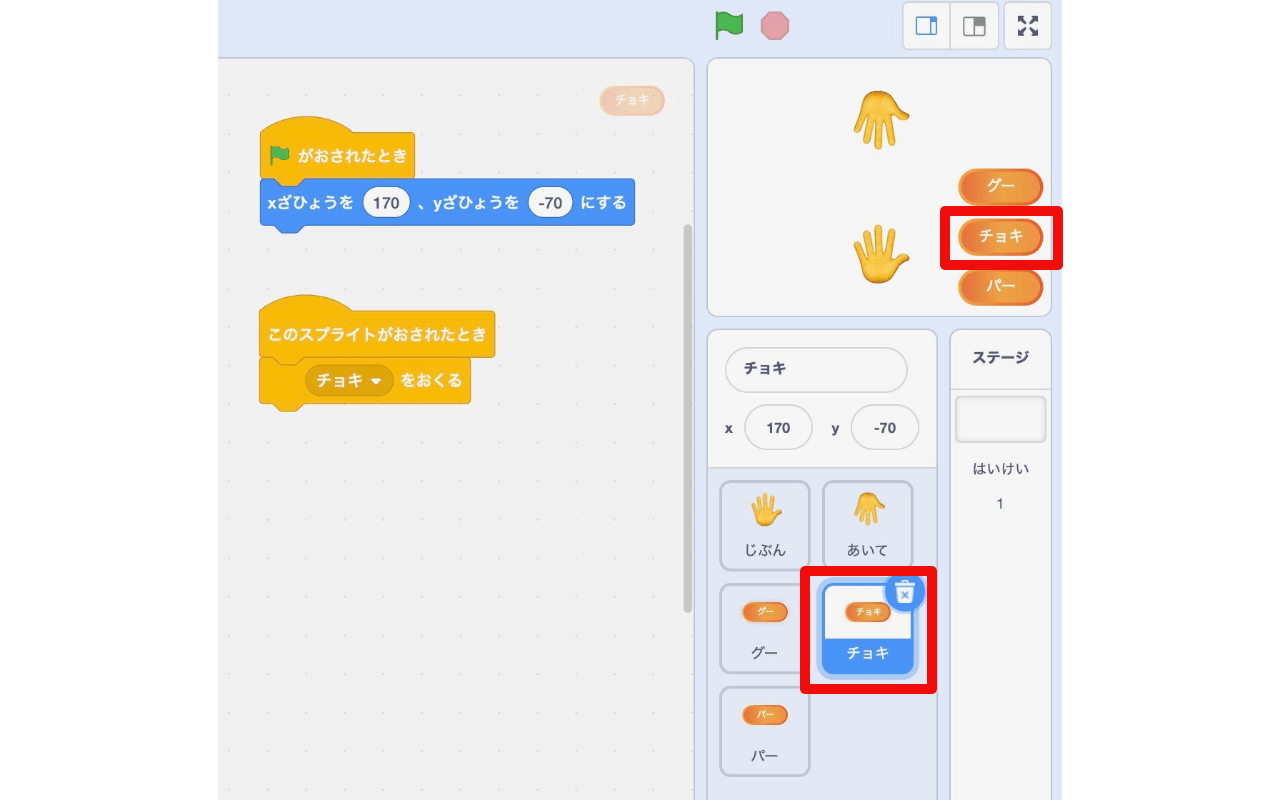Edit the sprite name field チョキ
This screenshot has width=1280, height=800.
(x=816, y=370)
